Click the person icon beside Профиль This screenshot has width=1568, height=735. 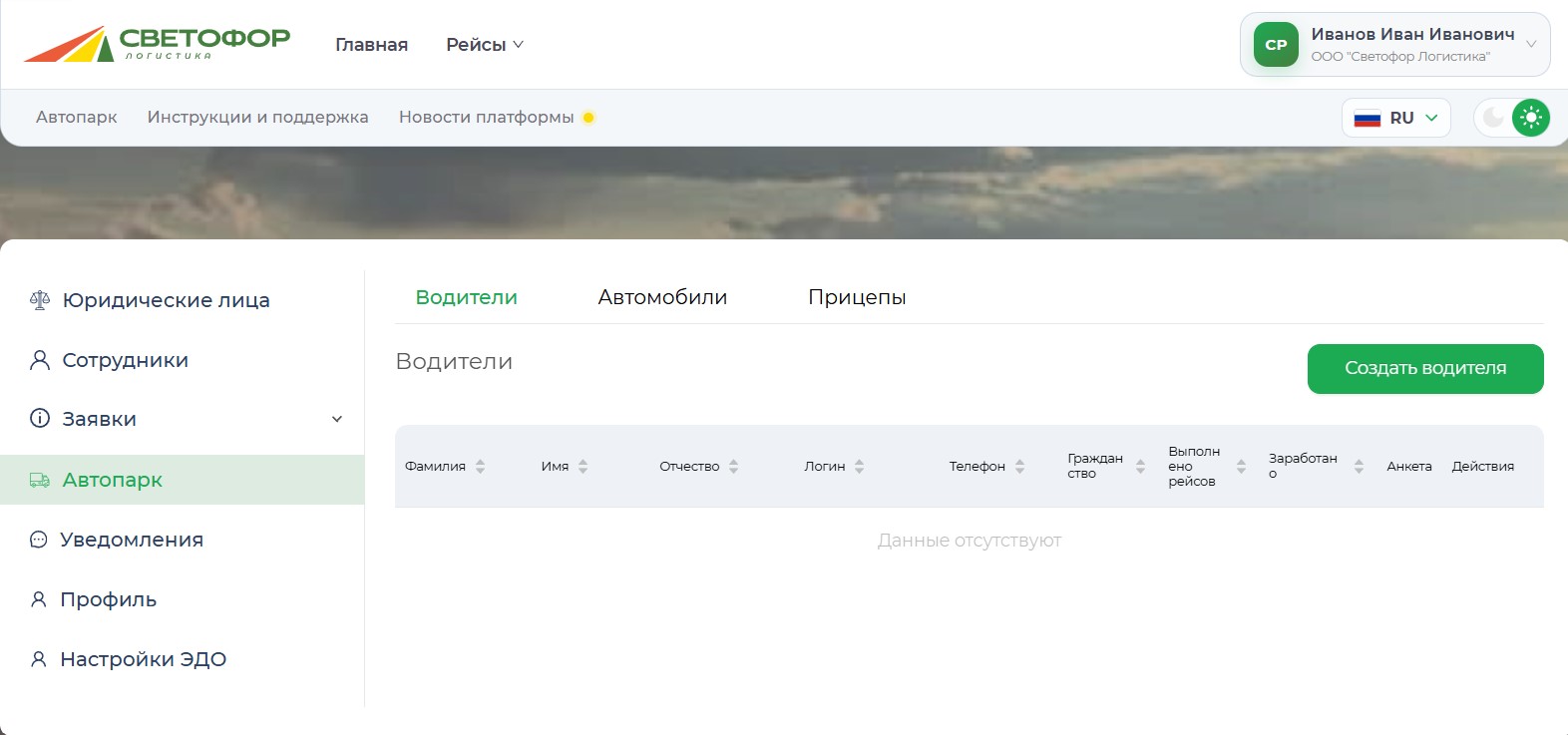(39, 599)
